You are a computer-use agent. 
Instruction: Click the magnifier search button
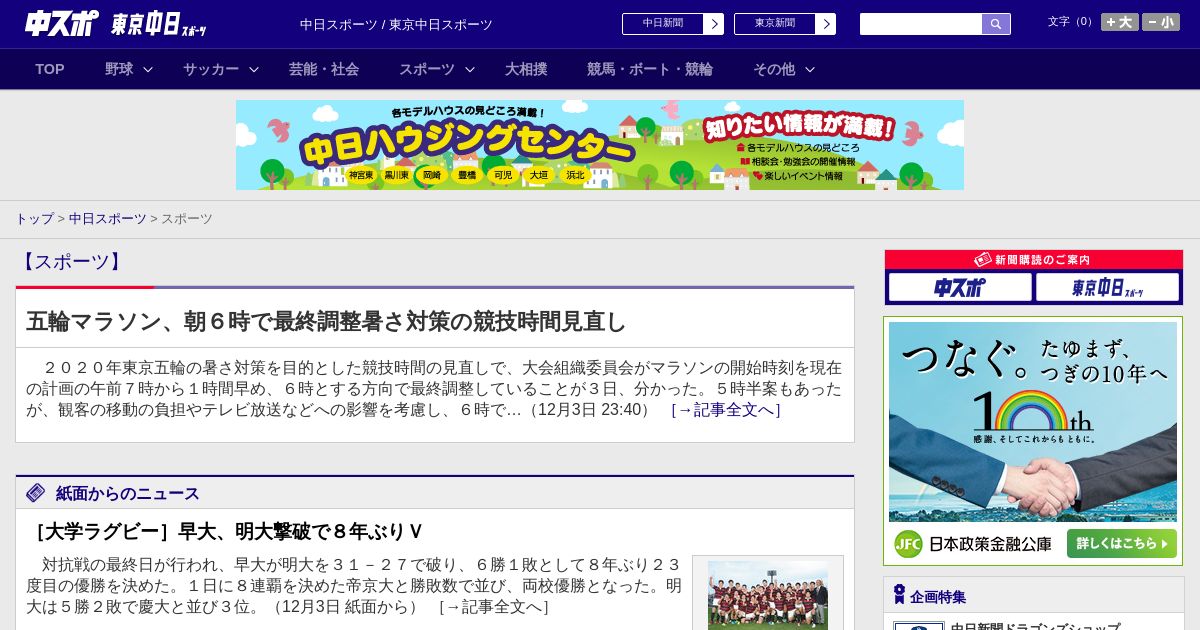996,24
